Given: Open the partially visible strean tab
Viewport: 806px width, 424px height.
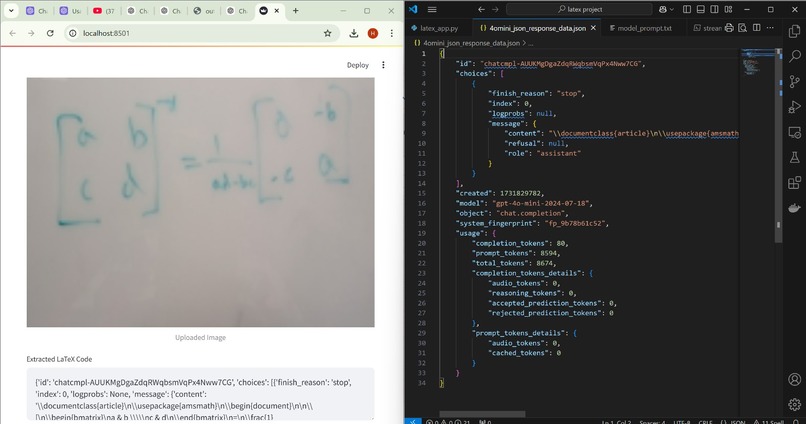Looking at the screenshot, I should (x=707, y=28).
